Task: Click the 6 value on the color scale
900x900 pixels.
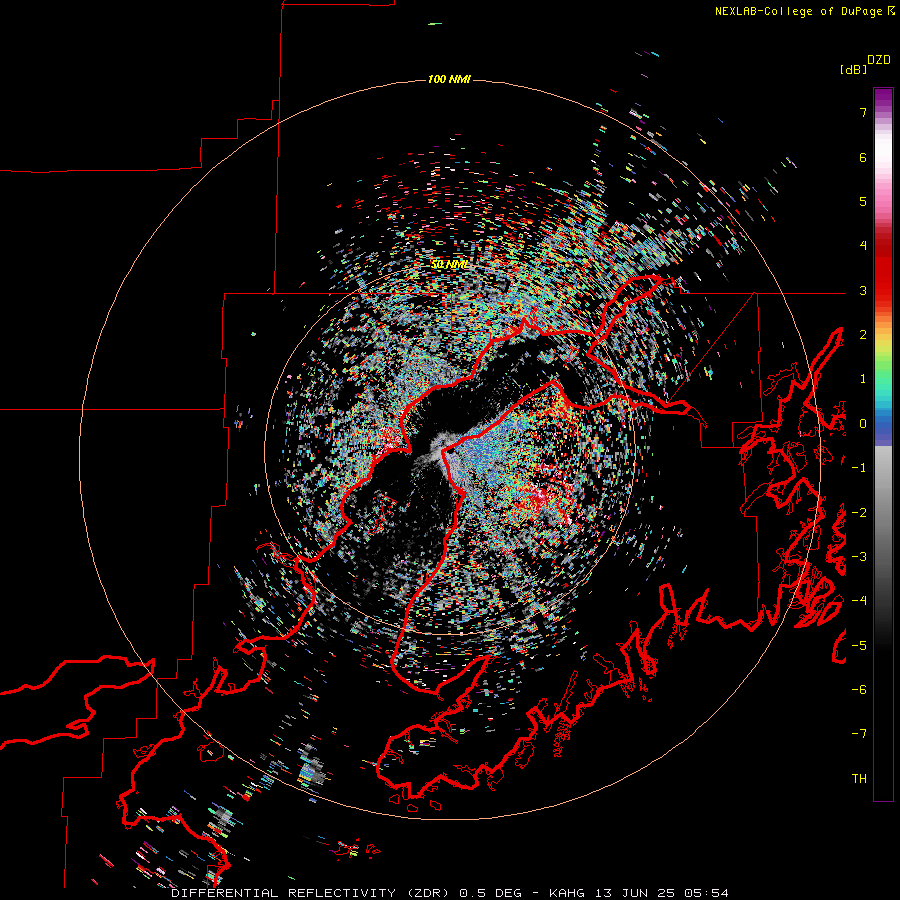Action: (863, 157)
